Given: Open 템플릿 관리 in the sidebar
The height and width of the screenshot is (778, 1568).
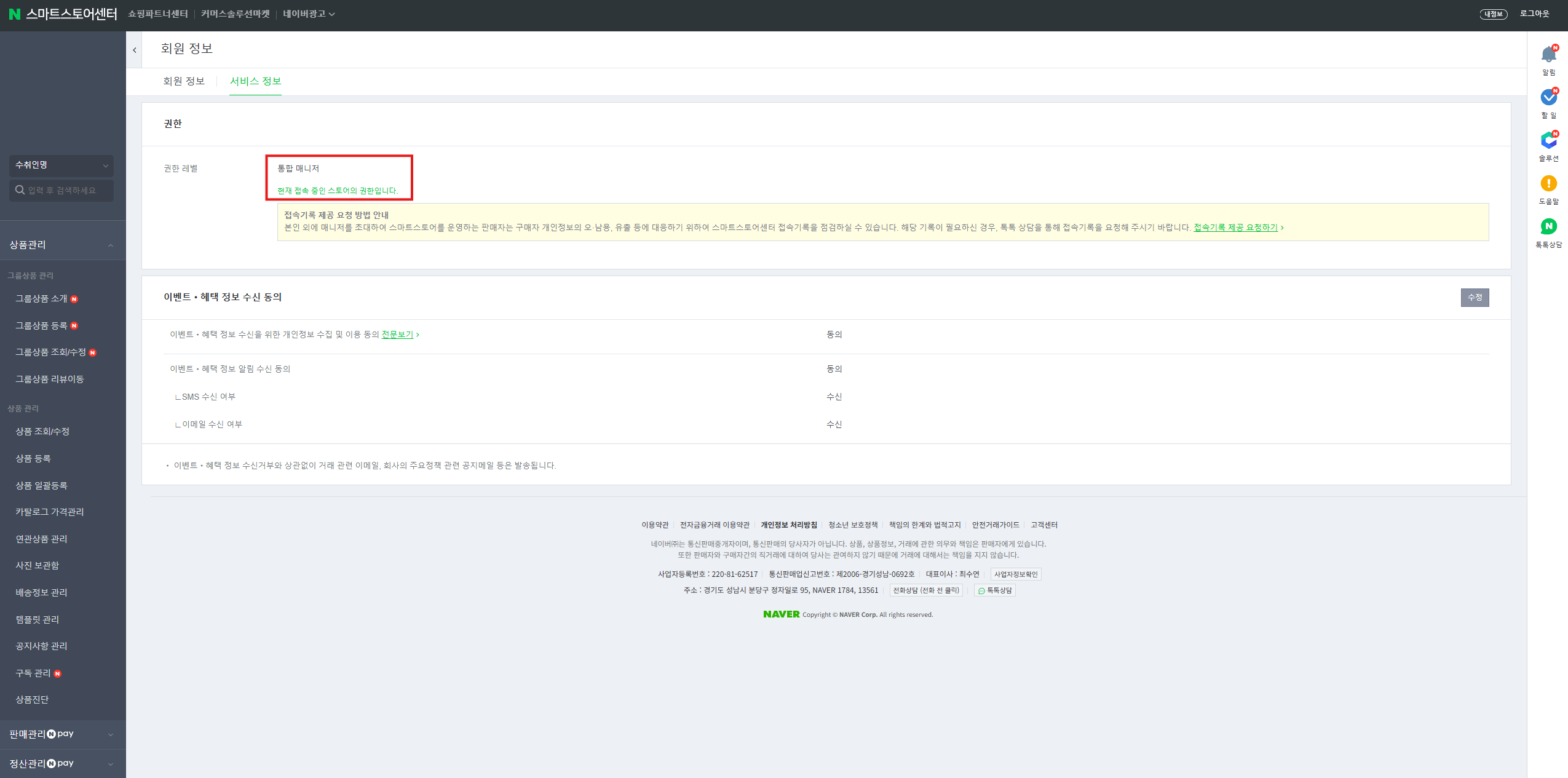Looking at the screenshot, I should click(37, 620).
